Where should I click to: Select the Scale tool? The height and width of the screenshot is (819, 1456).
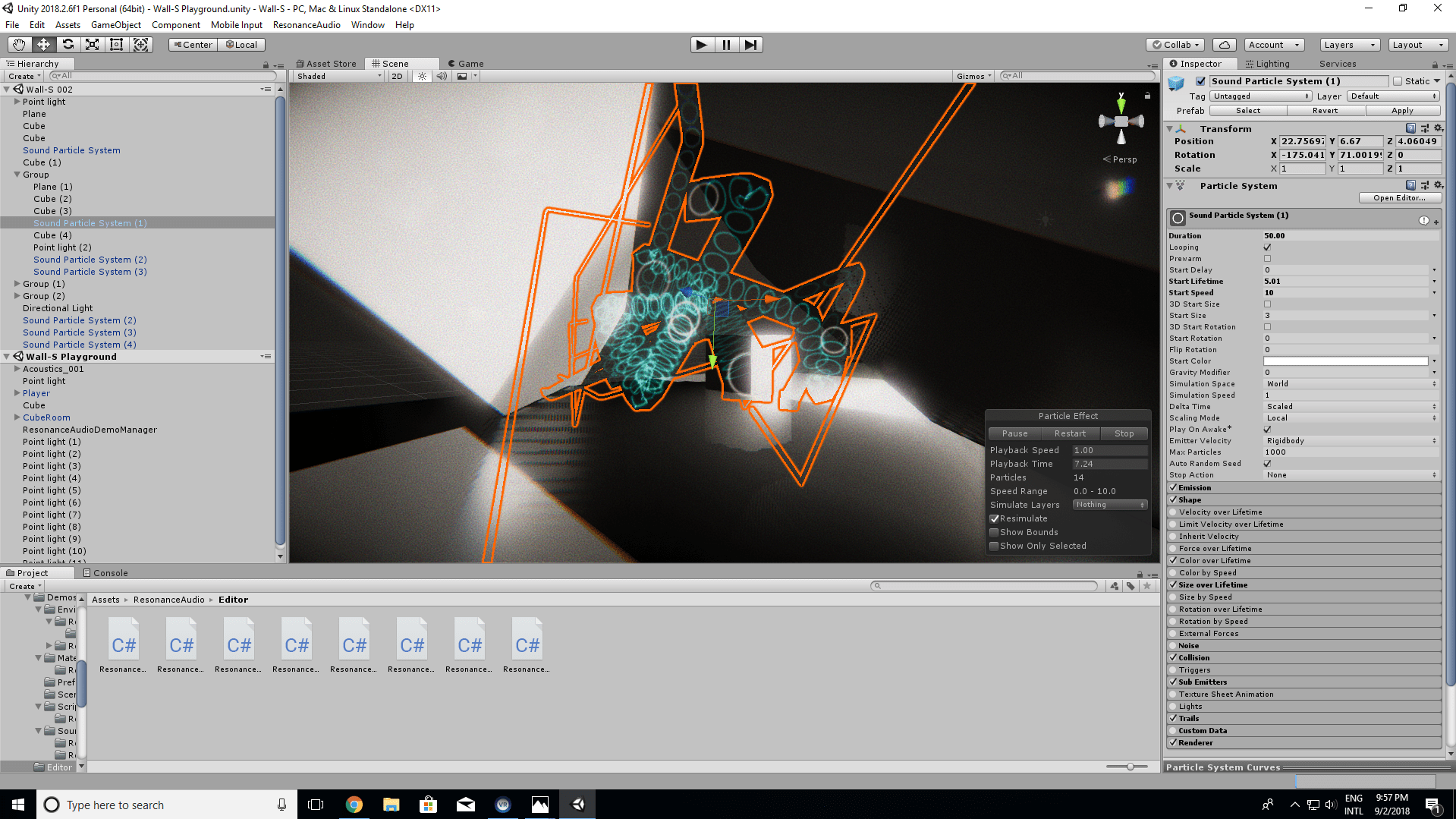[x=92, y=45]
